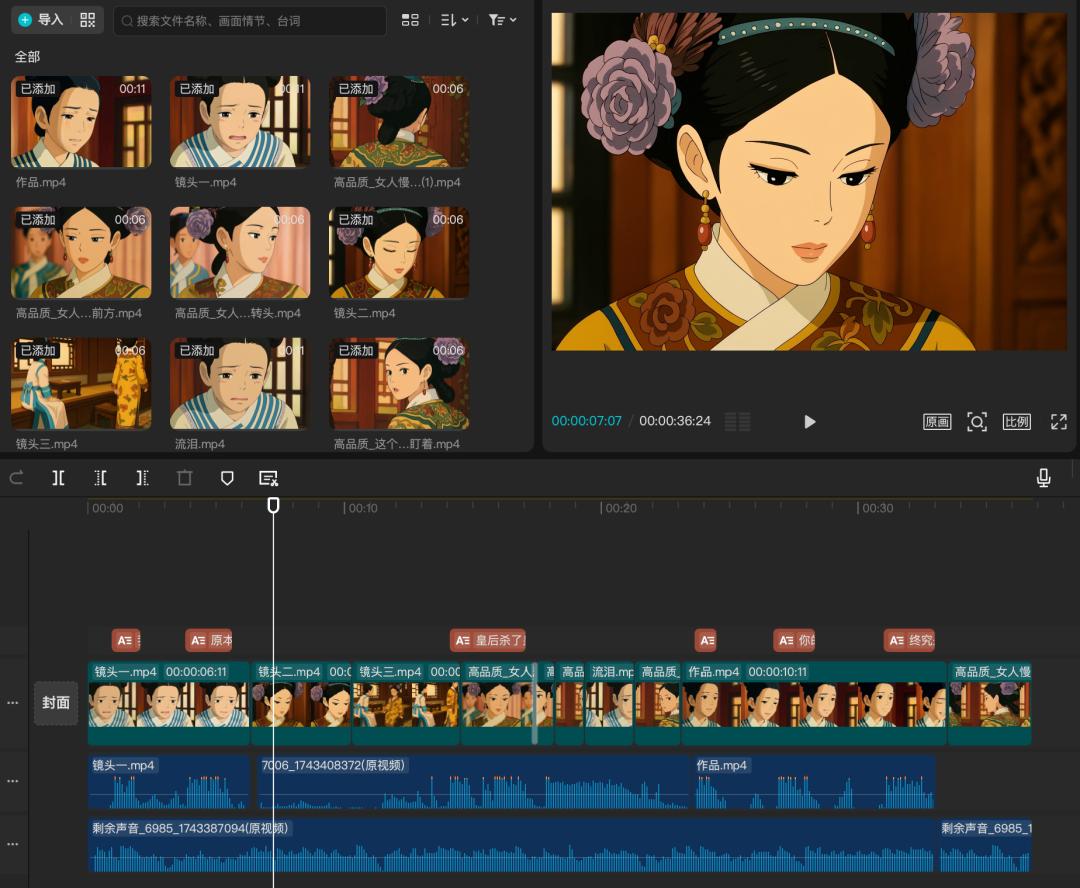The height and width of the screenshot is (888, 1080).
Task: Click the delete-right trim tool icon
Action: (143, 478)
